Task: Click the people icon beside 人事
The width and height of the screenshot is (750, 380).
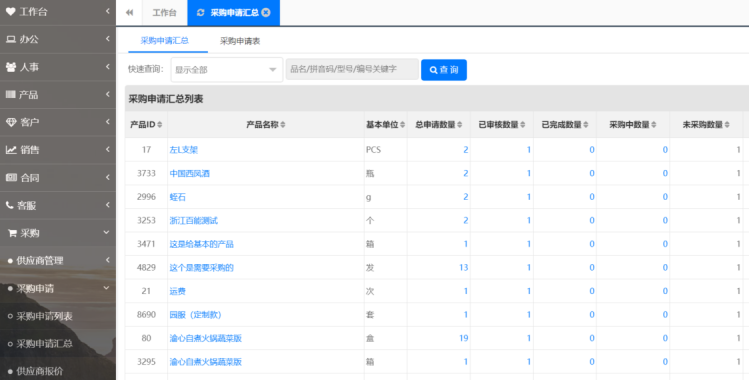Action: click(x=11, y=67)
